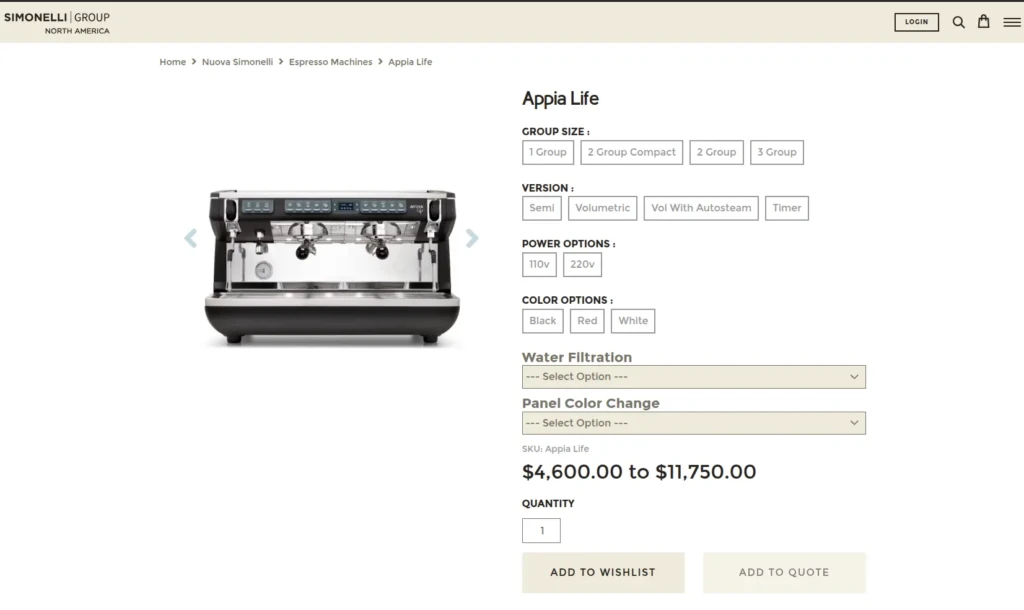Show previous product image with left arrow
Image resolution: width=1024 pixels, height=610 pixels.
coord(191,238)
